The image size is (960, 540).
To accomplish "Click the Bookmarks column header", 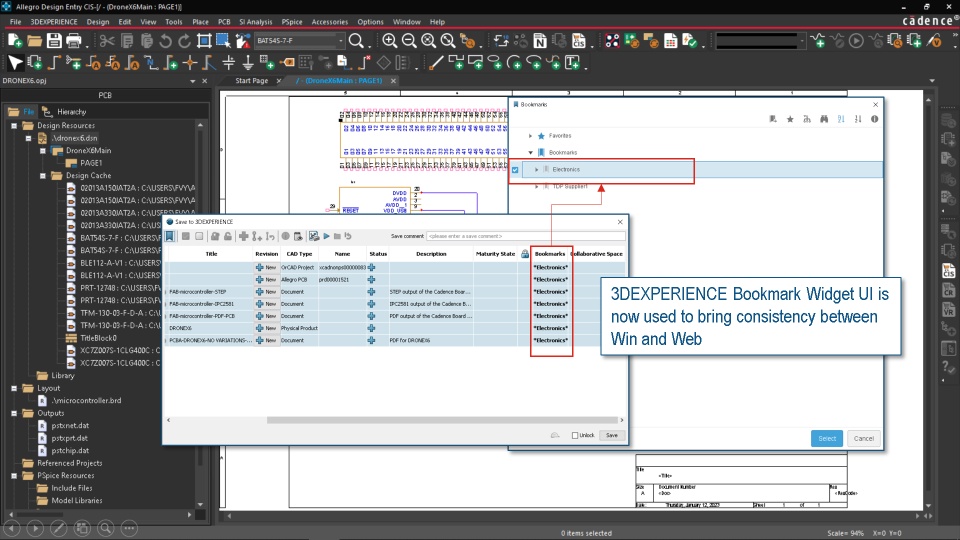I will 550,253.
